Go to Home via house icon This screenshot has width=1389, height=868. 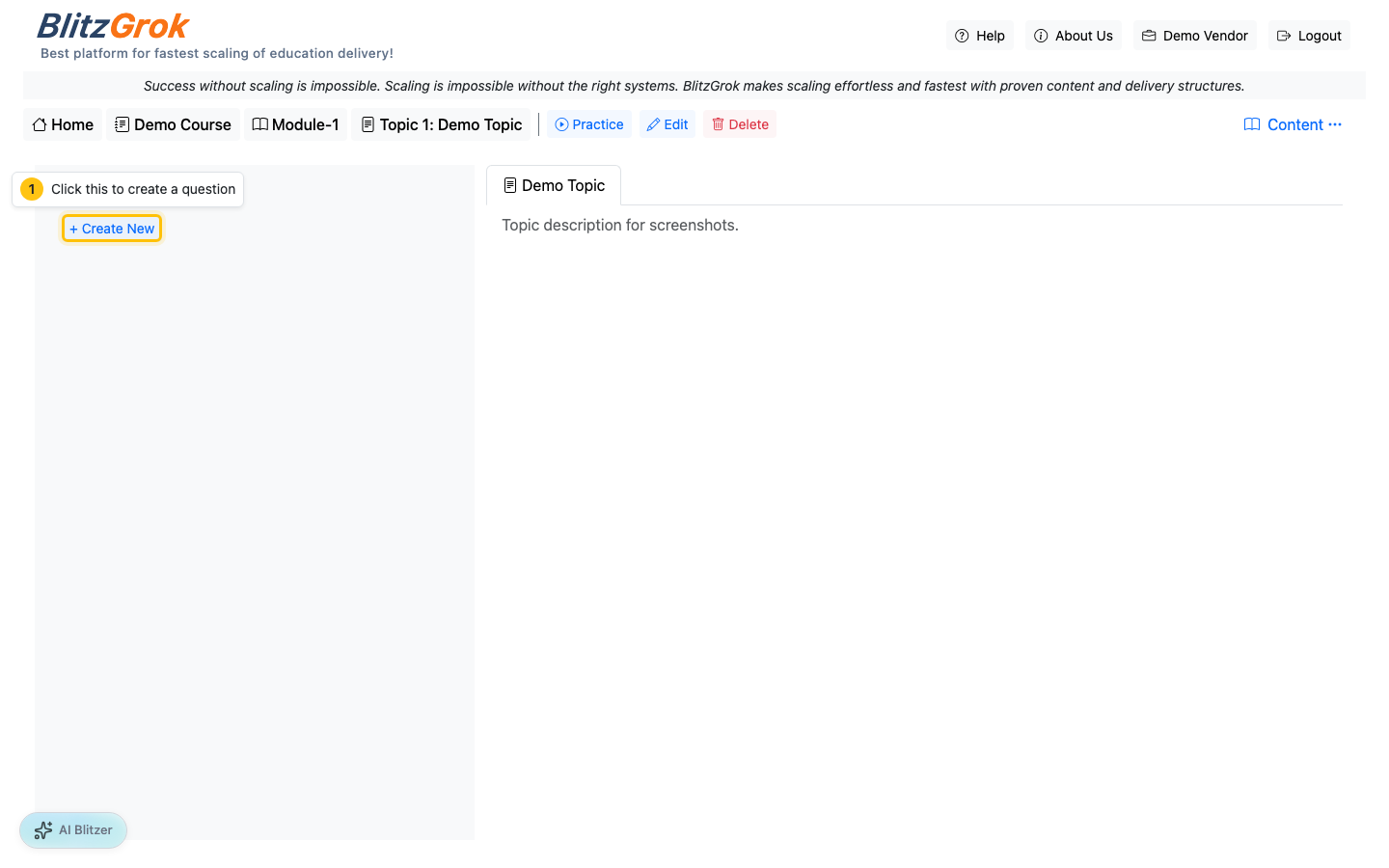(63, 124)
